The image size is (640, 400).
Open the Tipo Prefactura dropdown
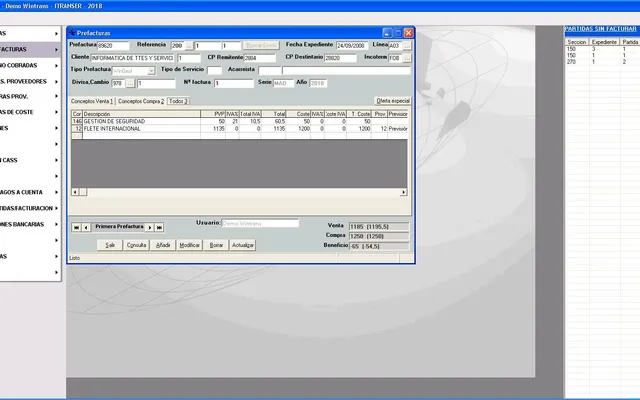(x=151, y=71)
